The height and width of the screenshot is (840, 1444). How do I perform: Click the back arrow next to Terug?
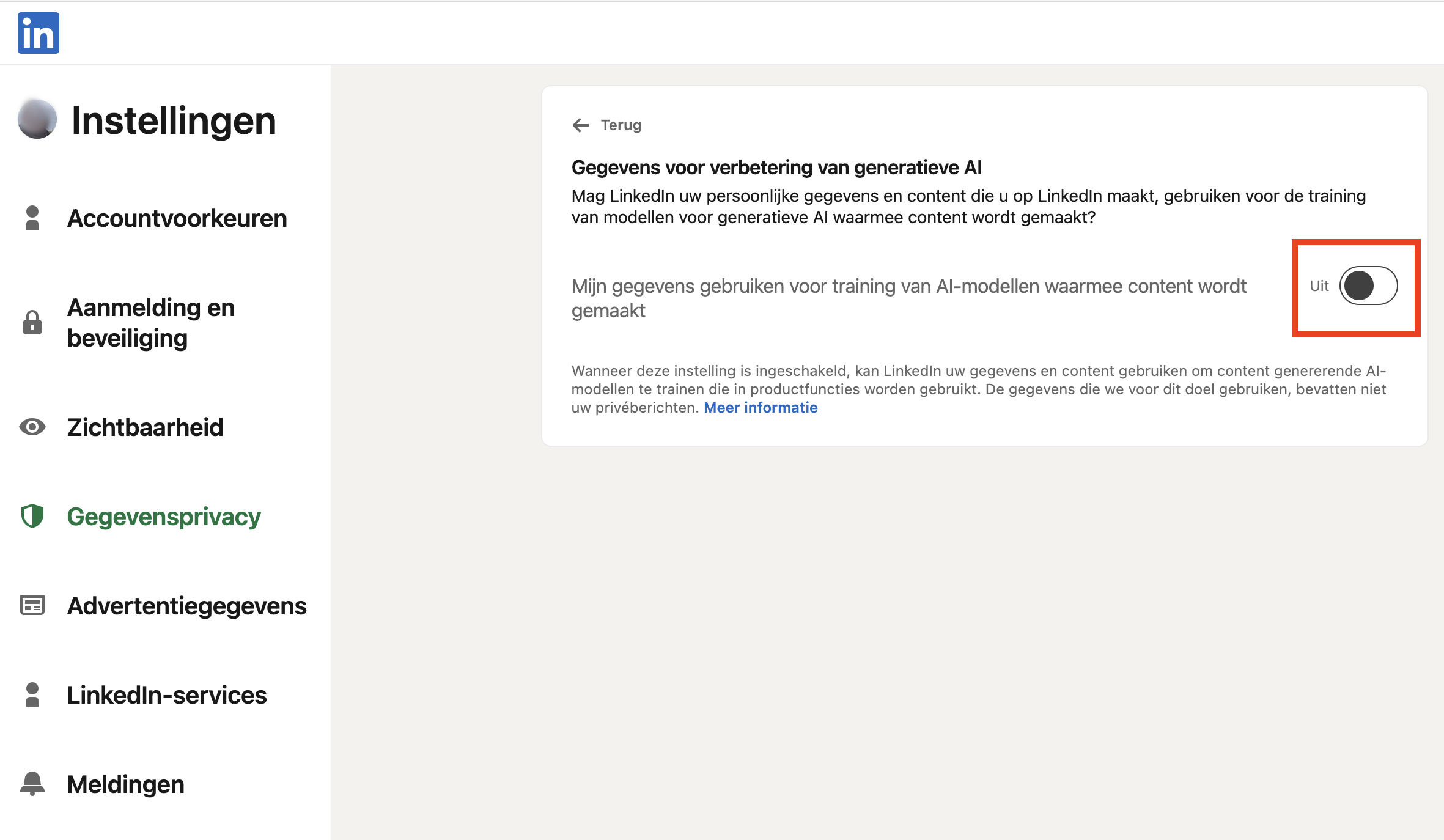pyautogui.click(x=580, y=125)
